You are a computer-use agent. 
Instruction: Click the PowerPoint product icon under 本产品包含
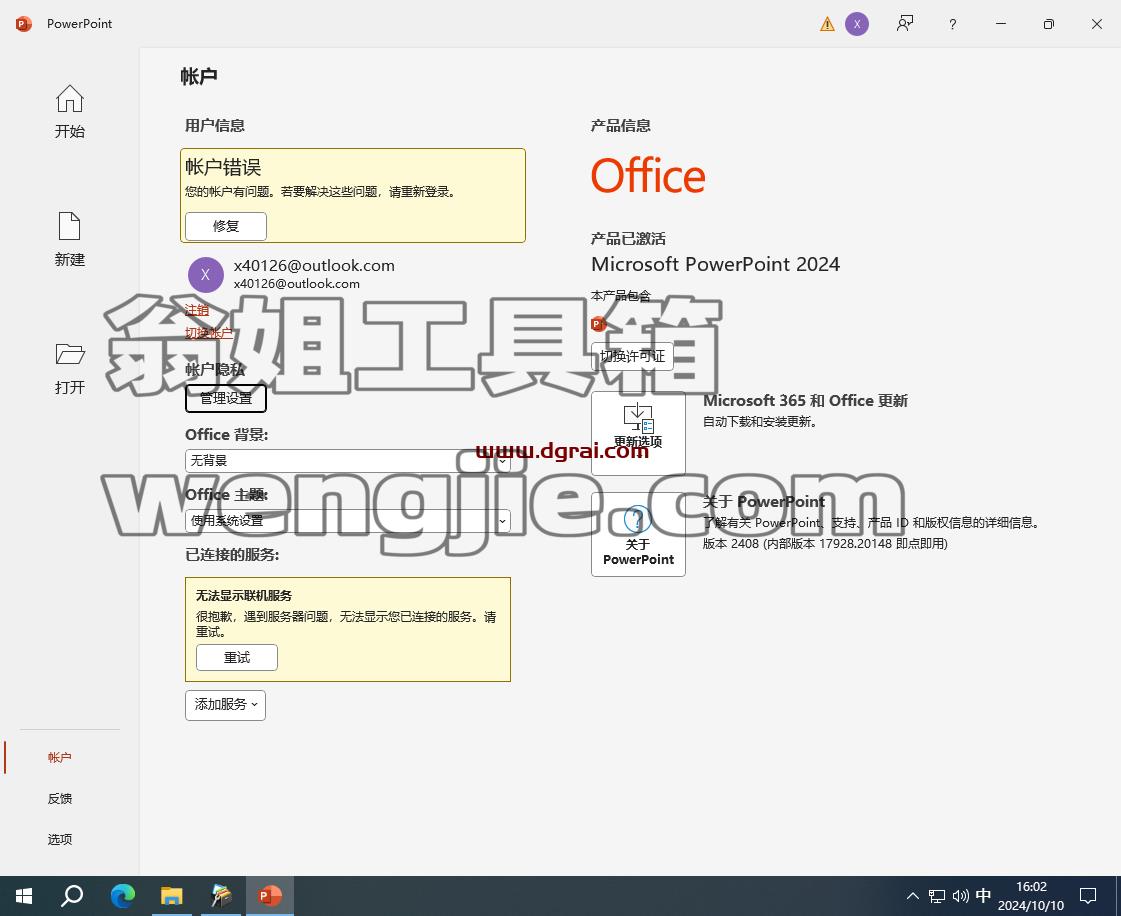[x=598, y=324]
